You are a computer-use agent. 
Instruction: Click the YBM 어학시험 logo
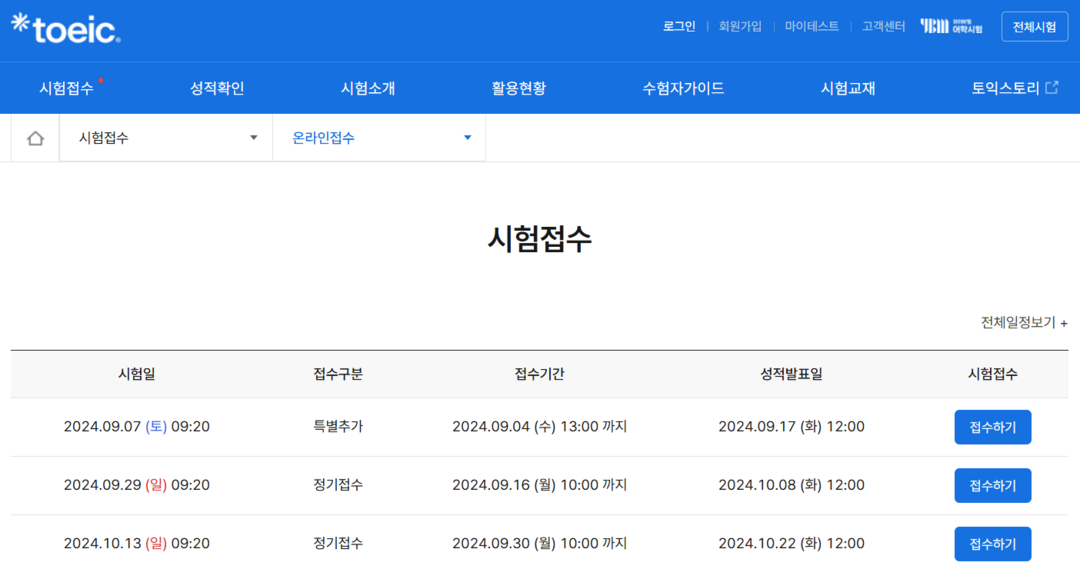coord(951,27)
